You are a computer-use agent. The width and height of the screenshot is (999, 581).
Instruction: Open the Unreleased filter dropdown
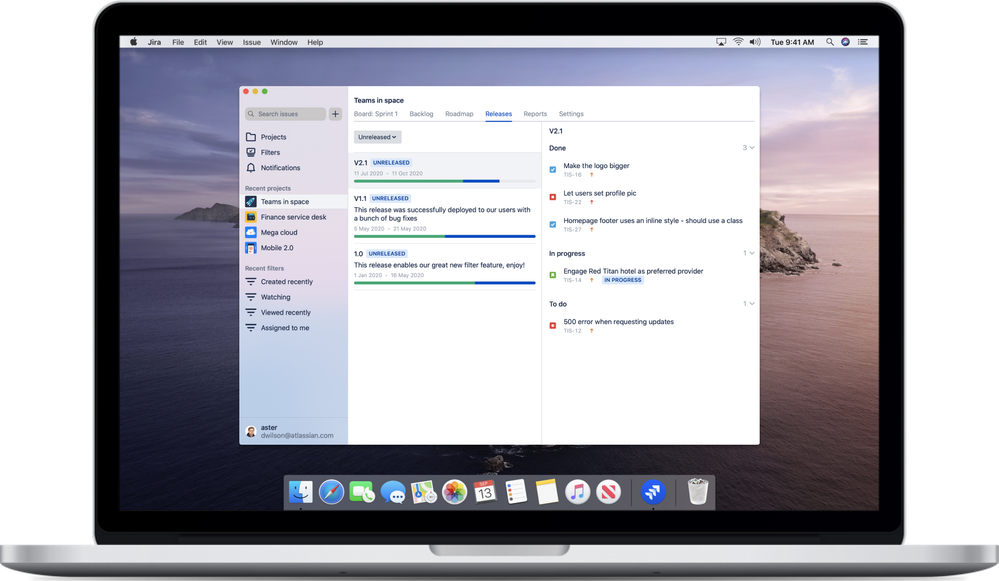(x=377, y=137)
